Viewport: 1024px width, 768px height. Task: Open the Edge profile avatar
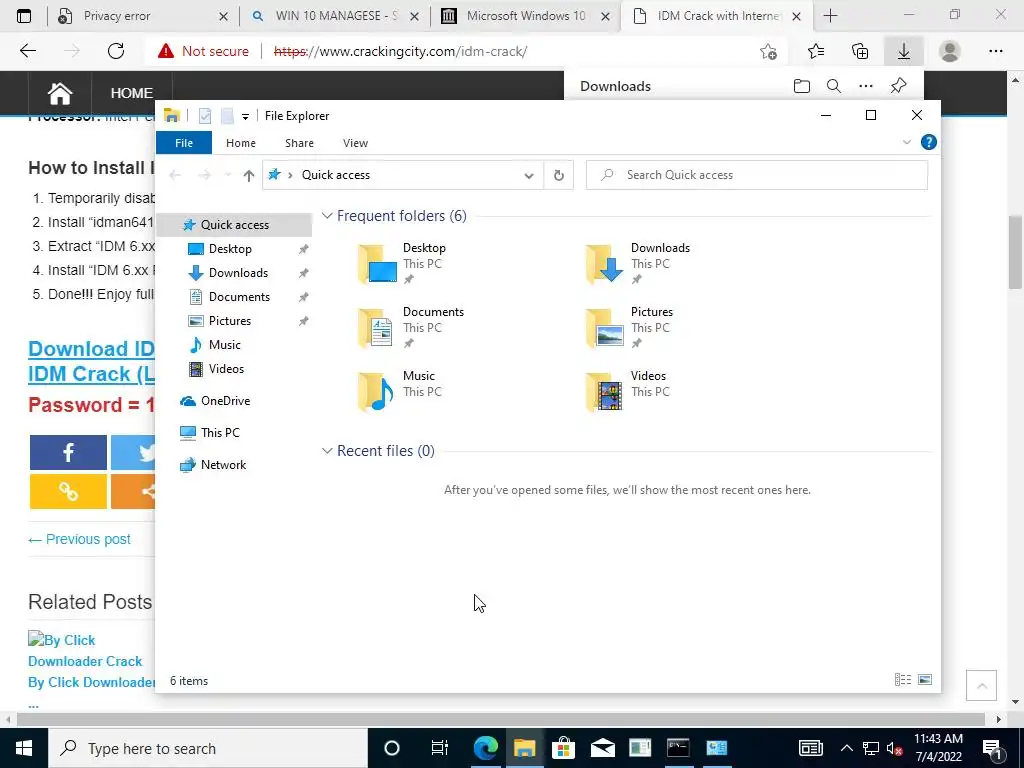(950, 51)
